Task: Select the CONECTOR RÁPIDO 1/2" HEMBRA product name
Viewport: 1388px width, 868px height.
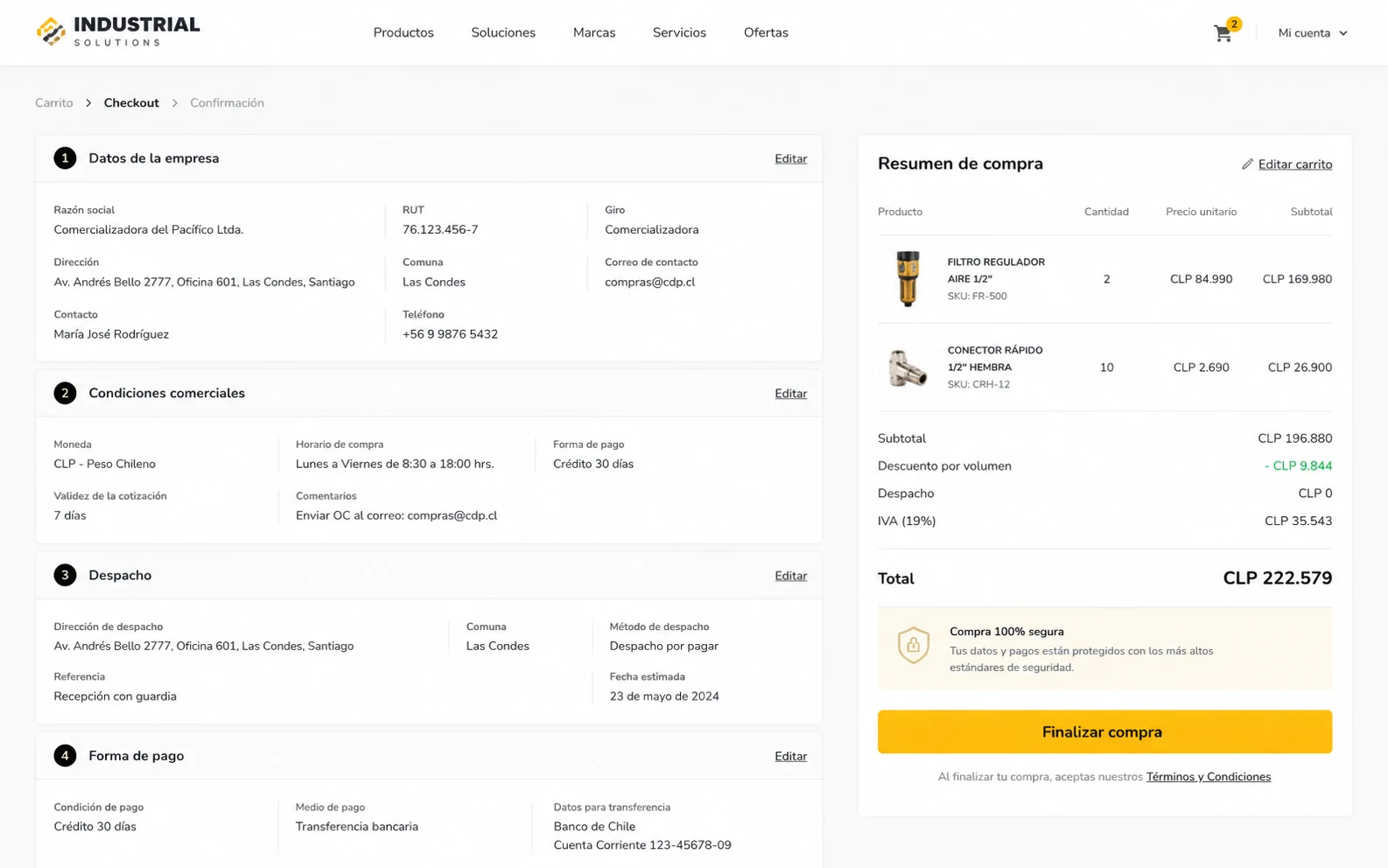Action: [995, 359]
